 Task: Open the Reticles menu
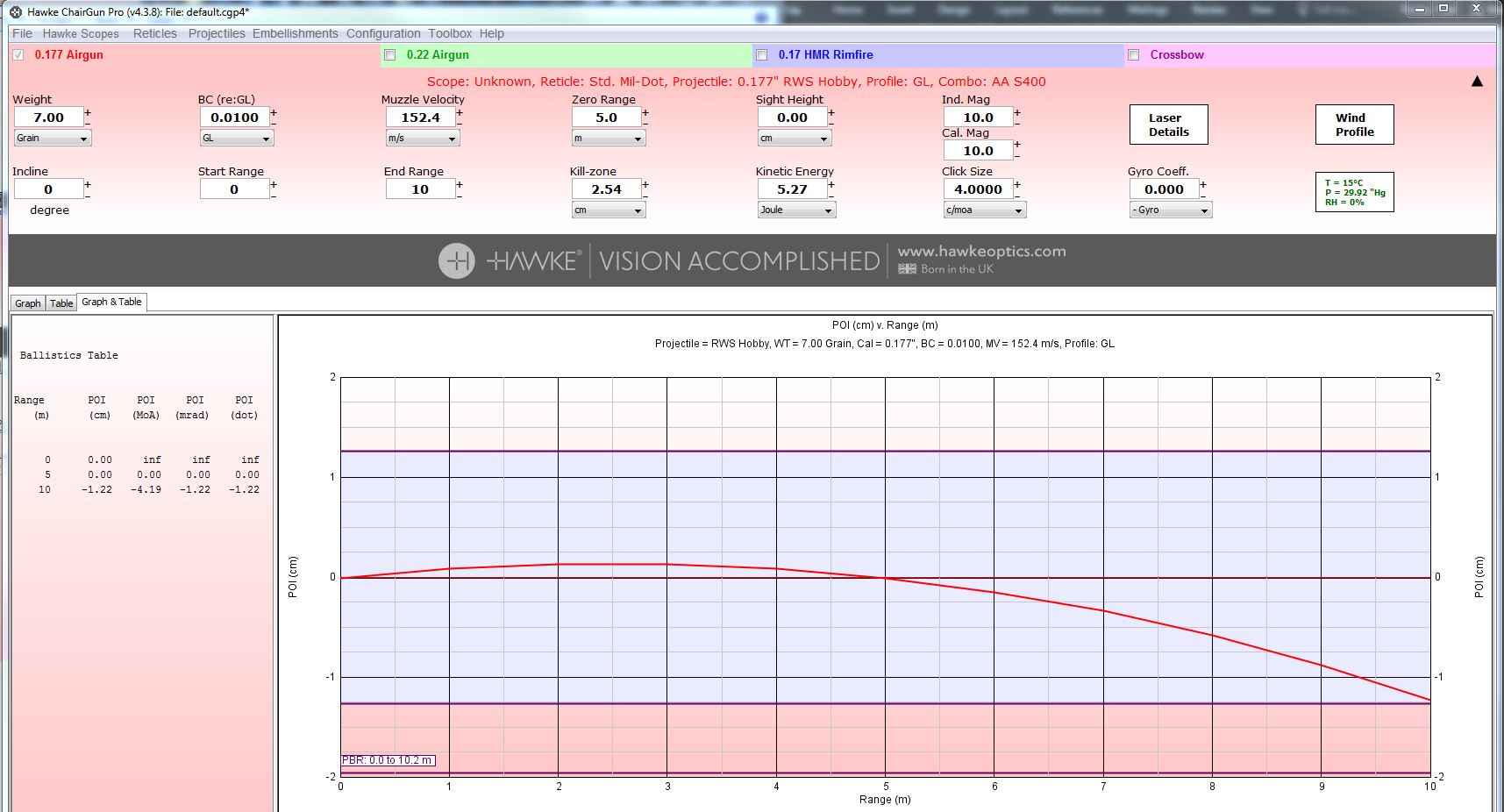coord(155,33)
